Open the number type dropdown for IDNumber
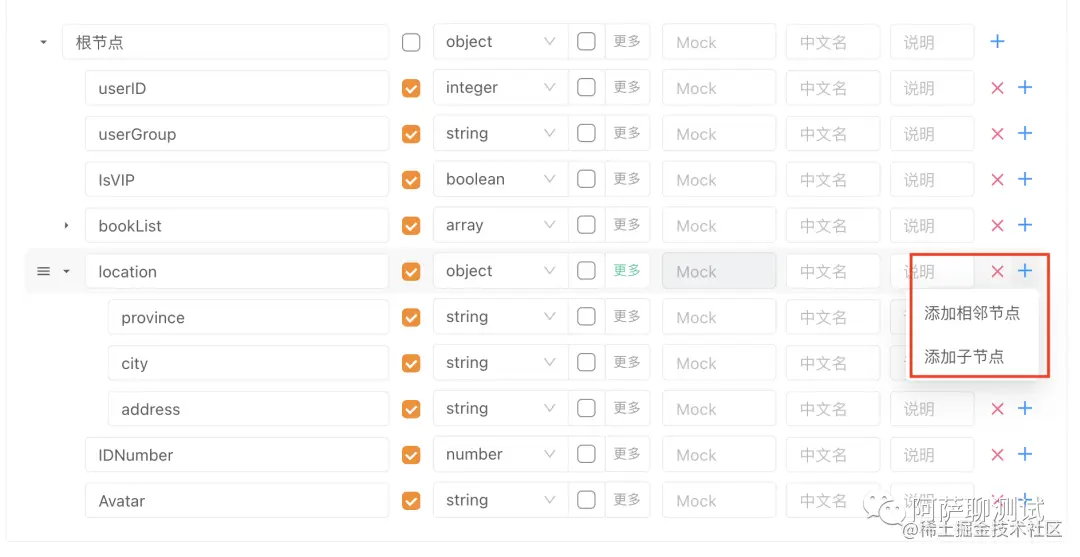The height and width of the screenshot is (557, 1080). coord(501,454)
